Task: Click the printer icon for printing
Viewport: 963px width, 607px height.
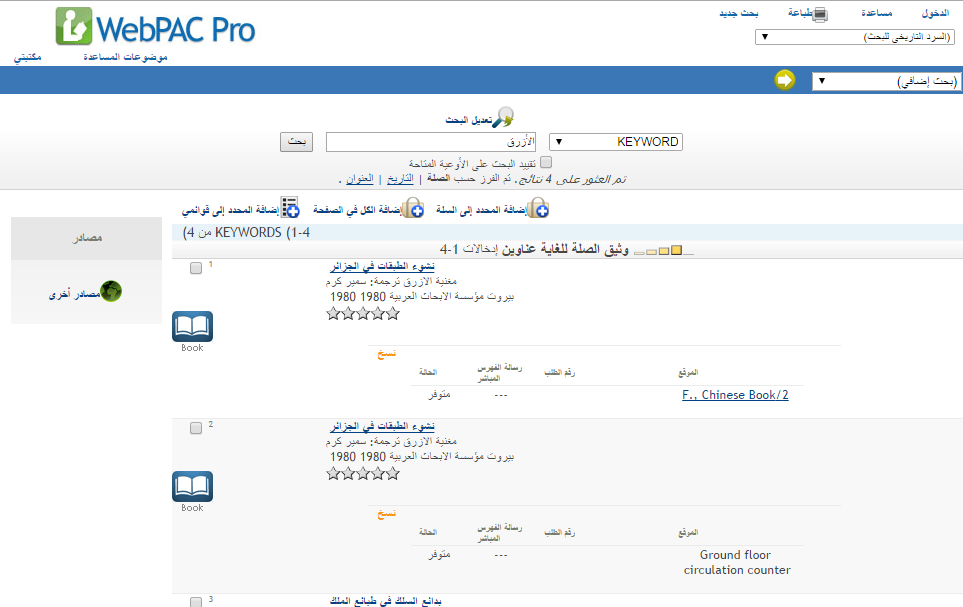Action: pos(820,14)
